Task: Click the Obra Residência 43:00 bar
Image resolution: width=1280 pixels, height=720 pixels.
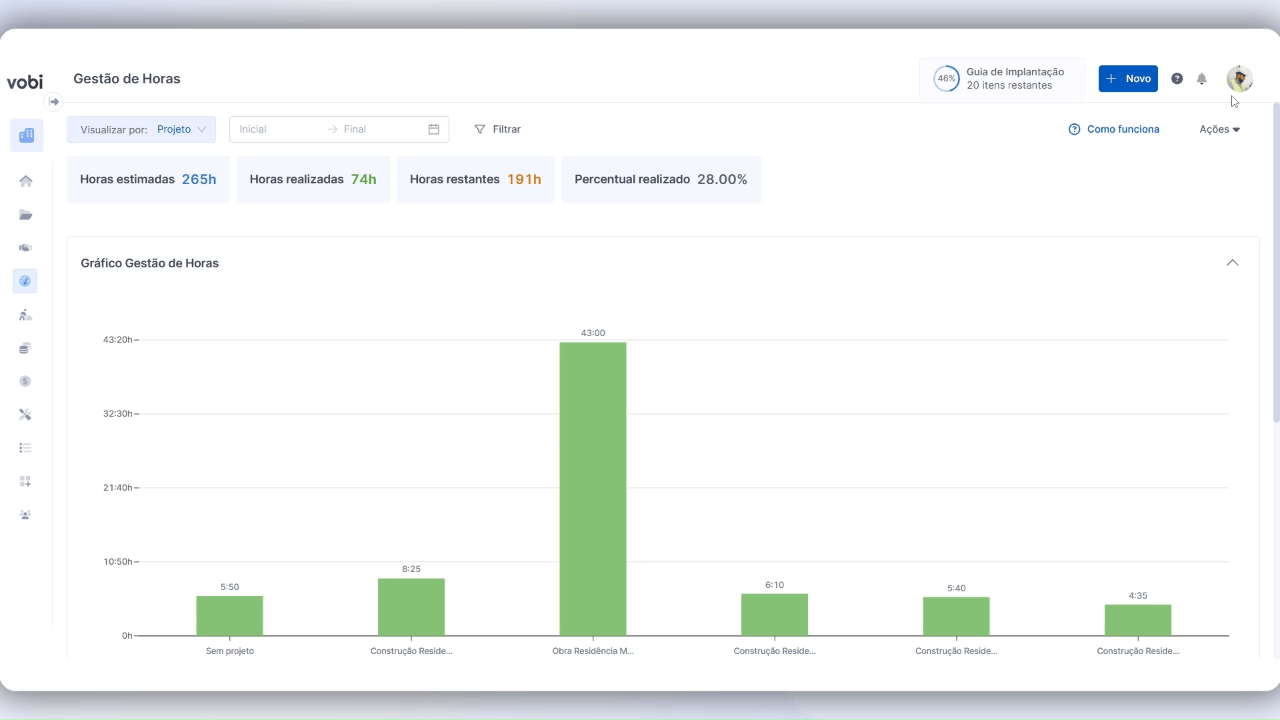Action: coord(593,489)
